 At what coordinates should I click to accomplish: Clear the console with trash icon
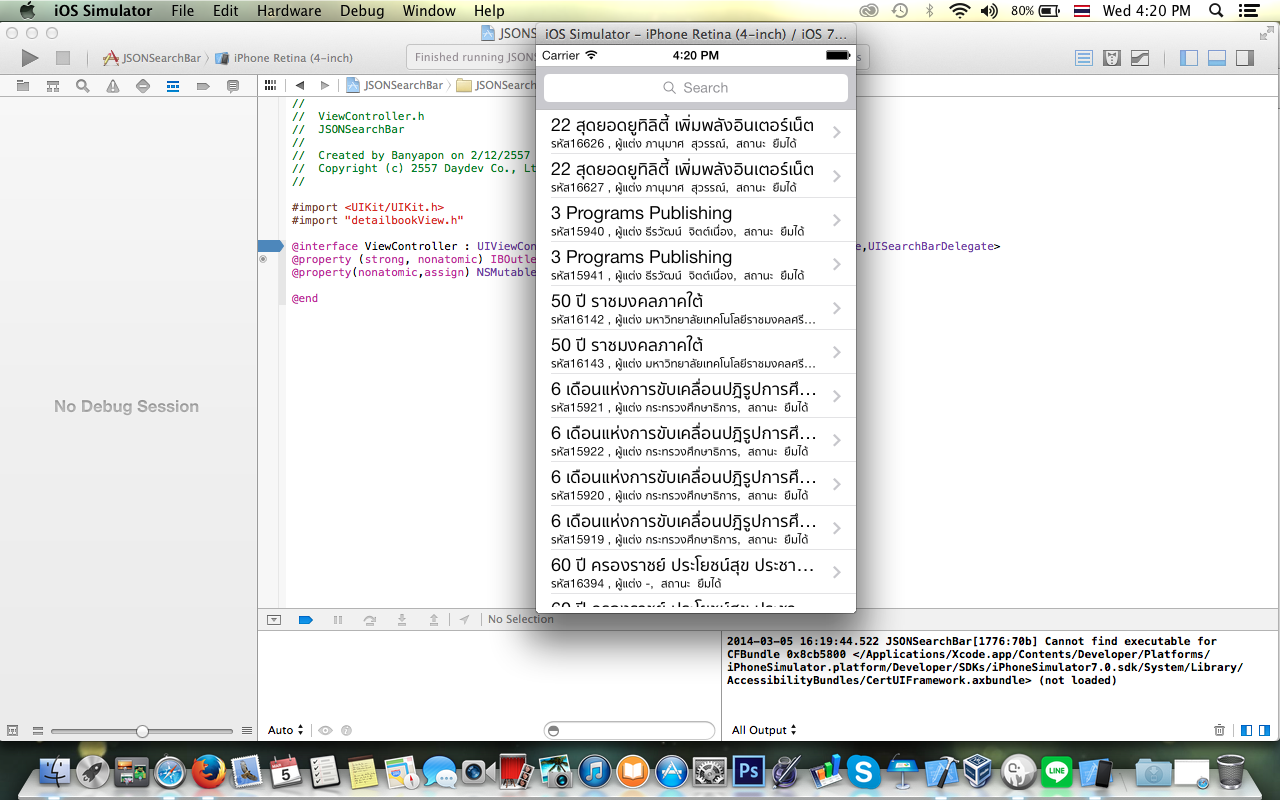1219,730
